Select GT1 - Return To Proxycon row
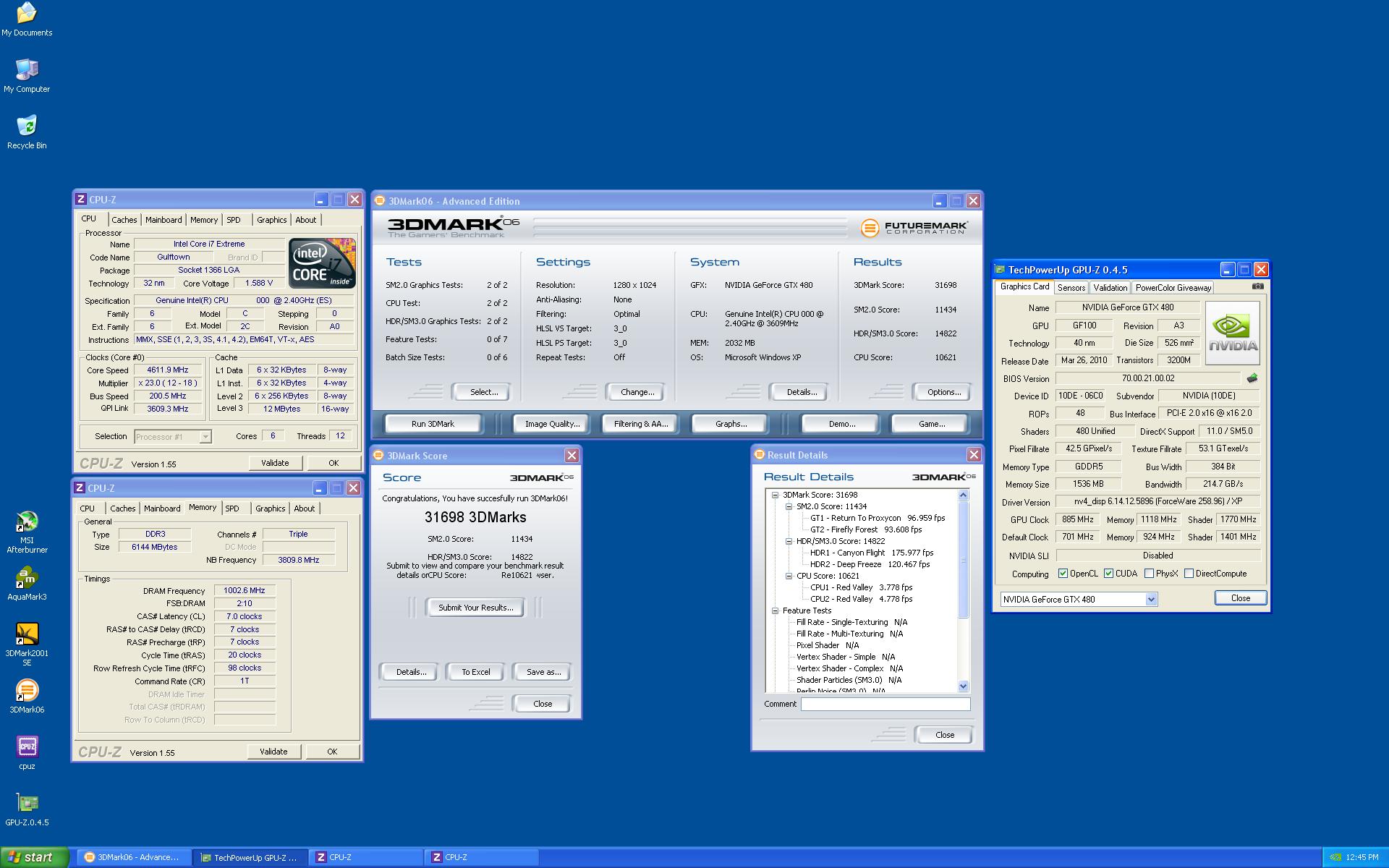This screenshot has width=1389, height=868. (878, 519)
